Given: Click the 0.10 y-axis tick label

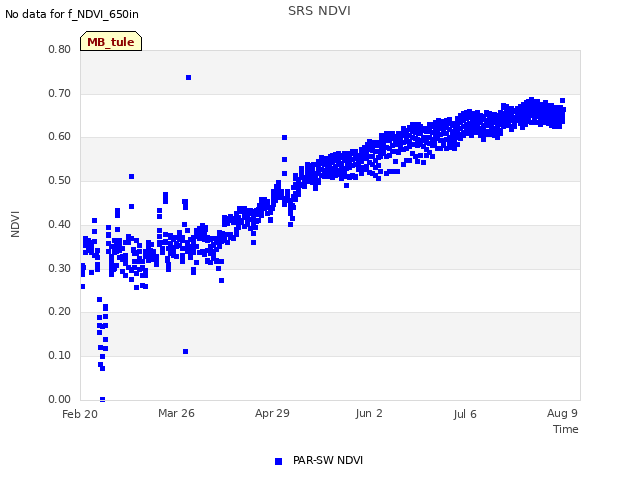Looking at the screenshot, I should coord(60,356).
